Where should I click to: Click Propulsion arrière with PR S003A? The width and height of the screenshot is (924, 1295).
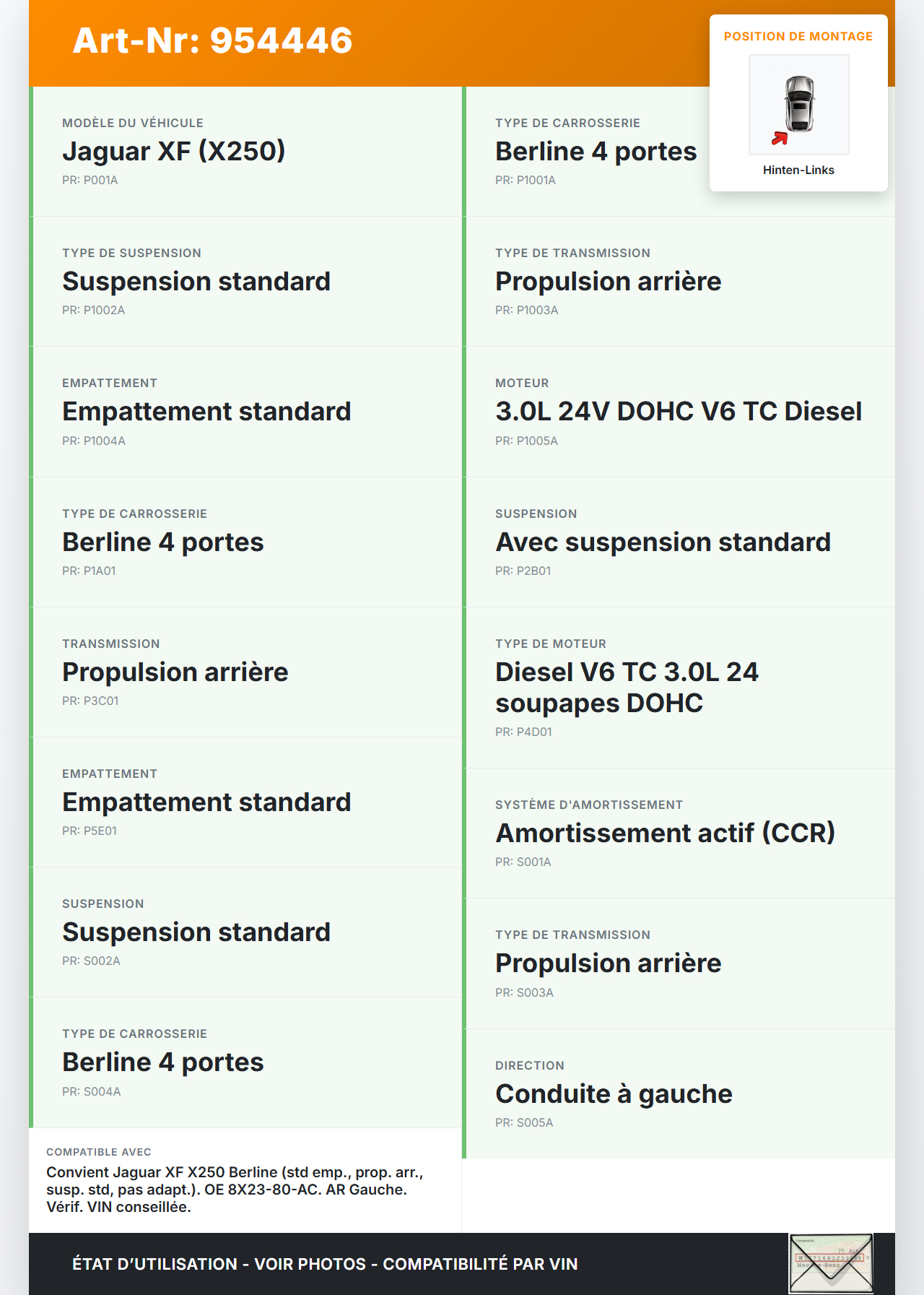(x=608, y=963)
